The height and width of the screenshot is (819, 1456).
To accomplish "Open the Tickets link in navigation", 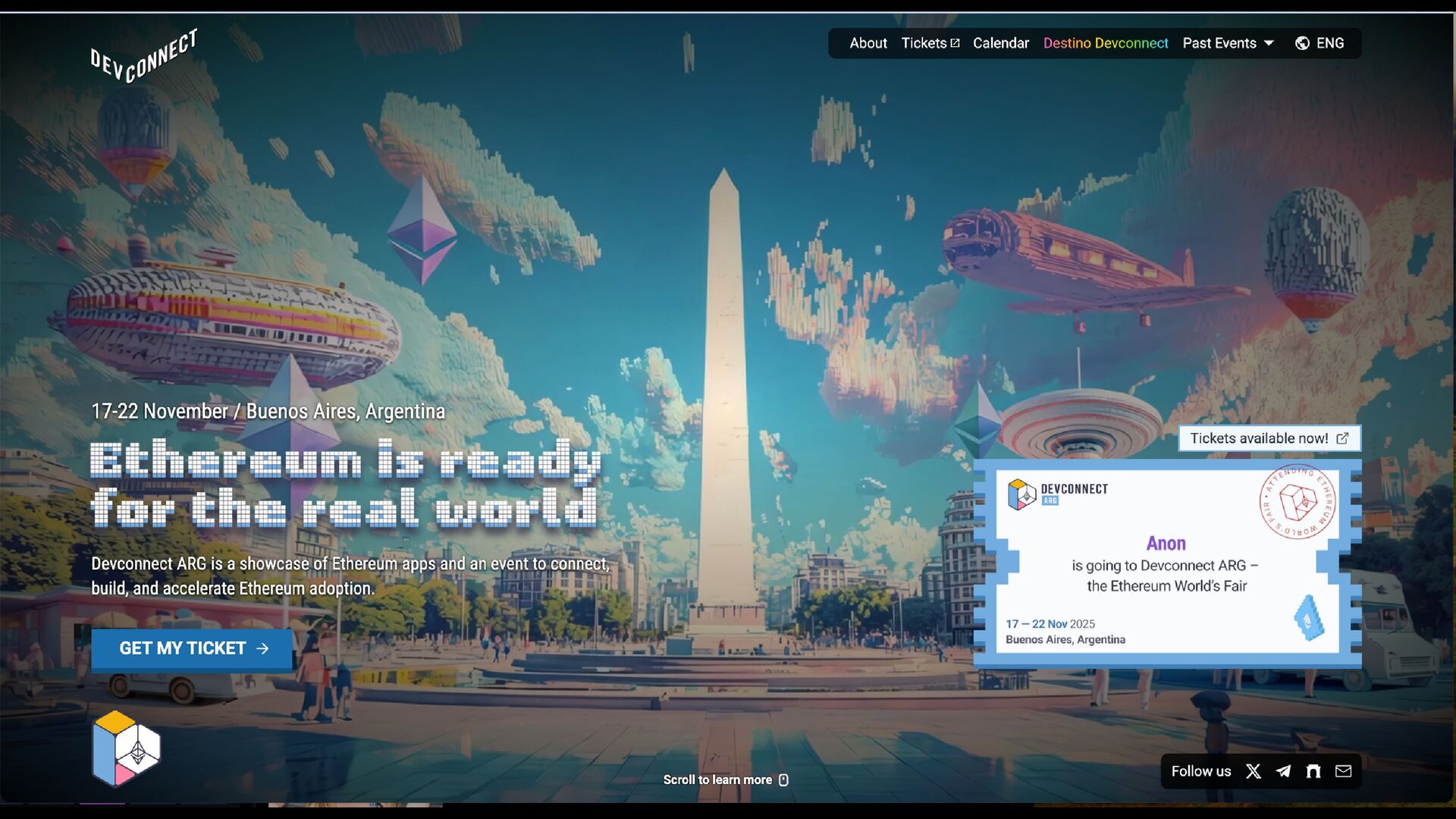I will click(x=930, y=43).
